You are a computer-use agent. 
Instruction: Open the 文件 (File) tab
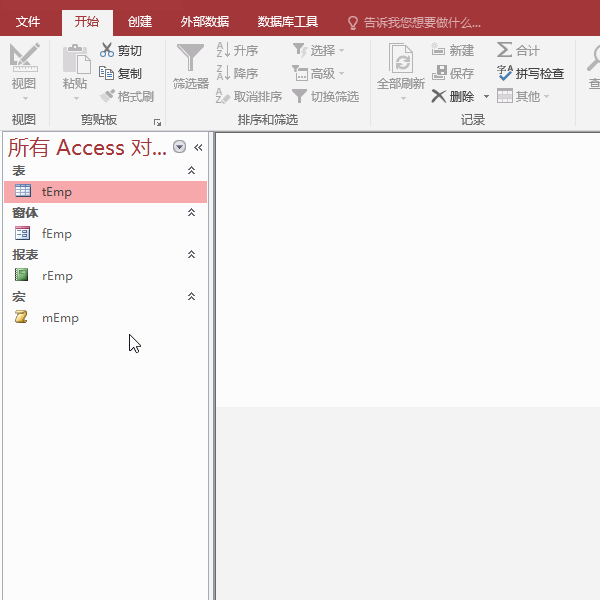[28, 22]
